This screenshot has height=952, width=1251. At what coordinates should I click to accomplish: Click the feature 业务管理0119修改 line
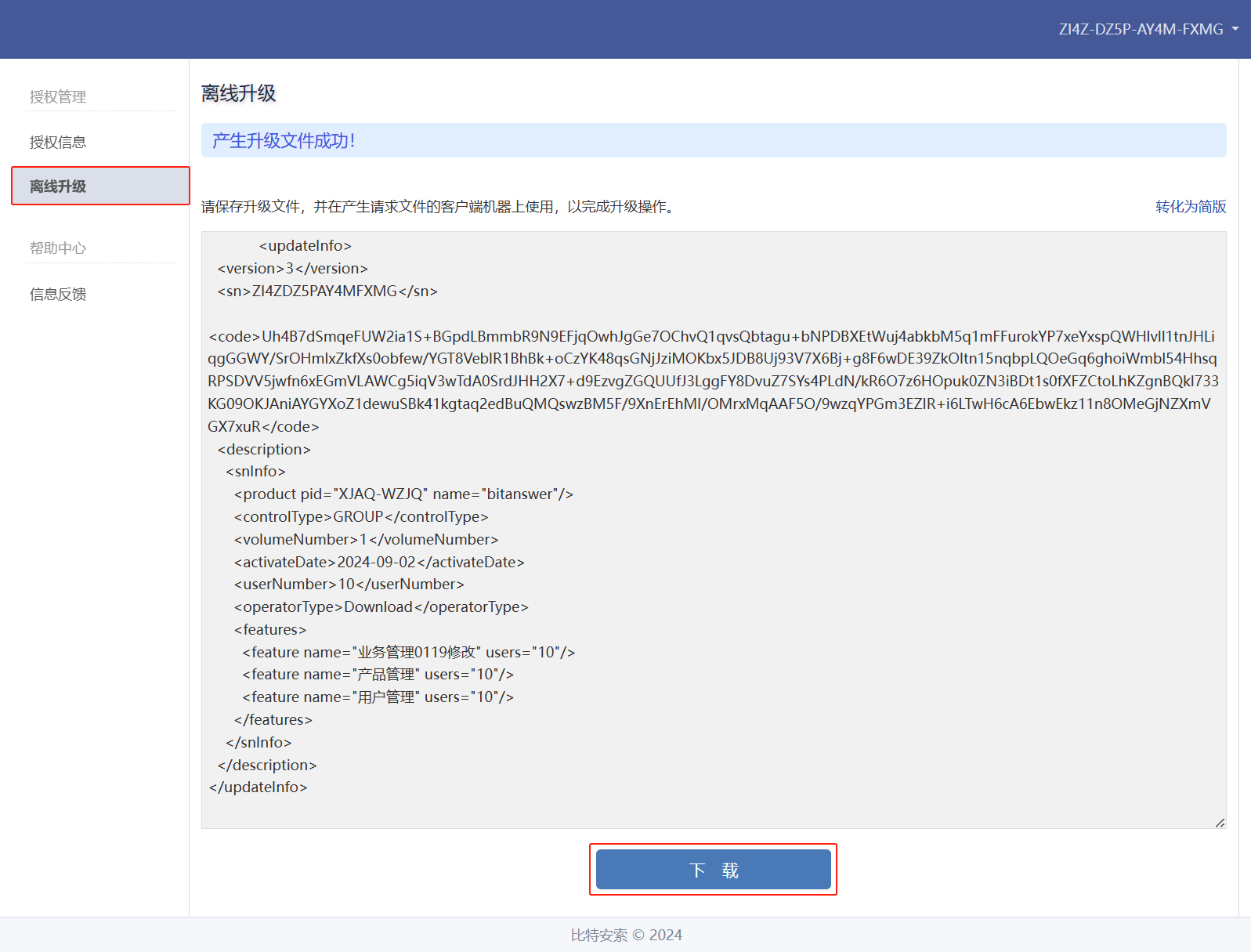(x=408, y=652)
